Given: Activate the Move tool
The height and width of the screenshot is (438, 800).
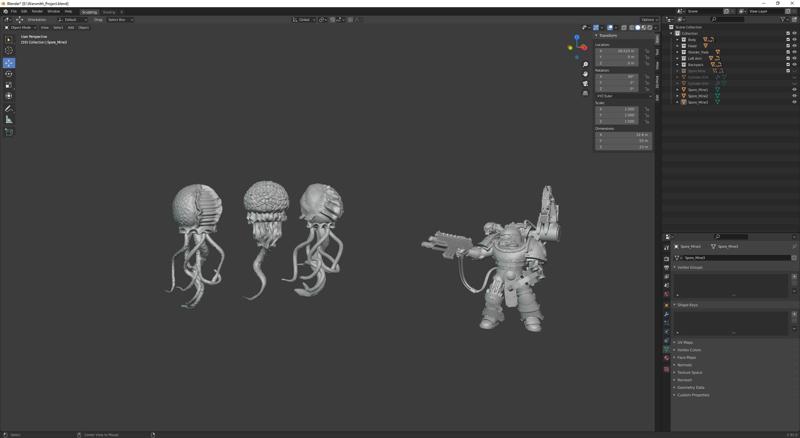Looking at the screenshot, I should click(x=9, y=63).
